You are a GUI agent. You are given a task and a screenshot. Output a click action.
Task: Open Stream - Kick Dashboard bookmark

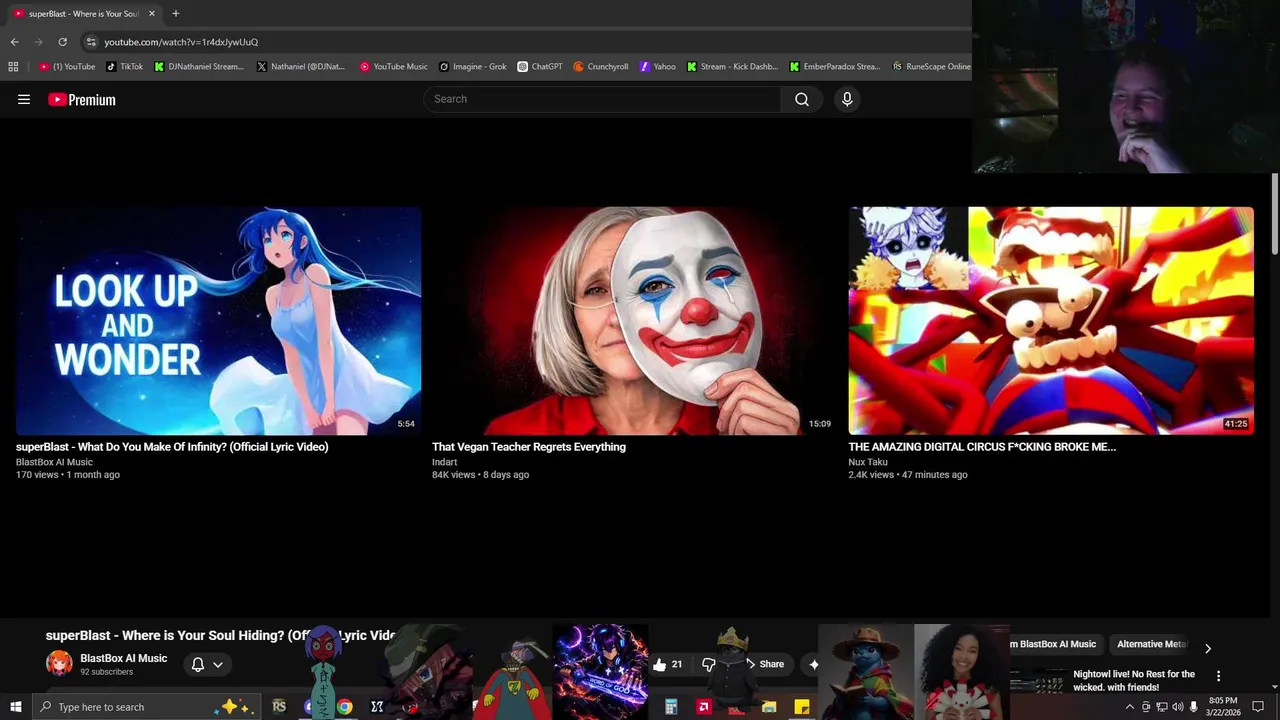732,67
